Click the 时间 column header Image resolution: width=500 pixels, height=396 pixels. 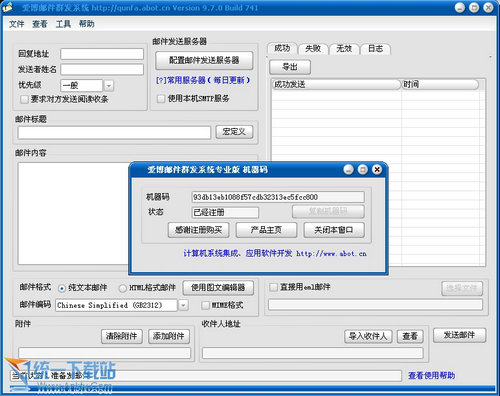(440, 84)
